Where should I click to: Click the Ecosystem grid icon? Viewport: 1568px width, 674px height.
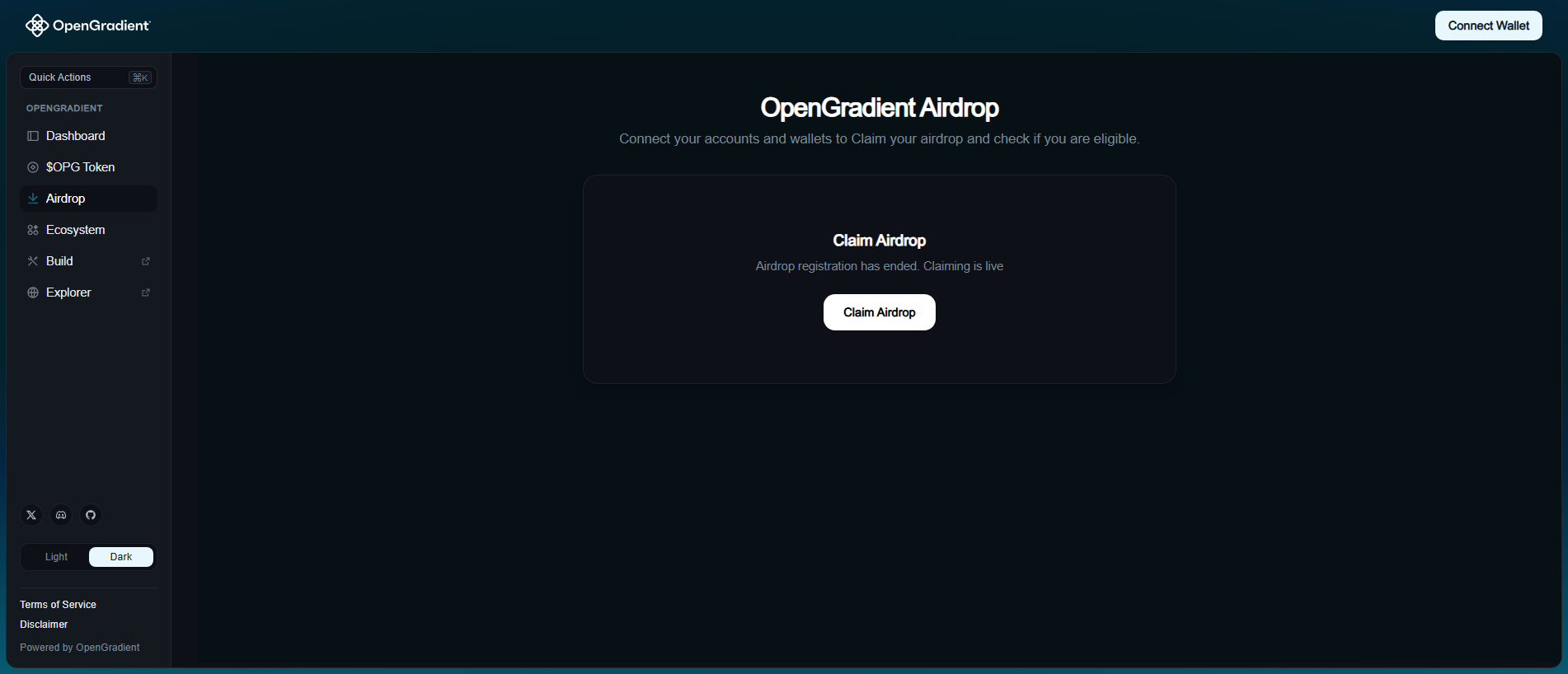(x=33, y=230)
